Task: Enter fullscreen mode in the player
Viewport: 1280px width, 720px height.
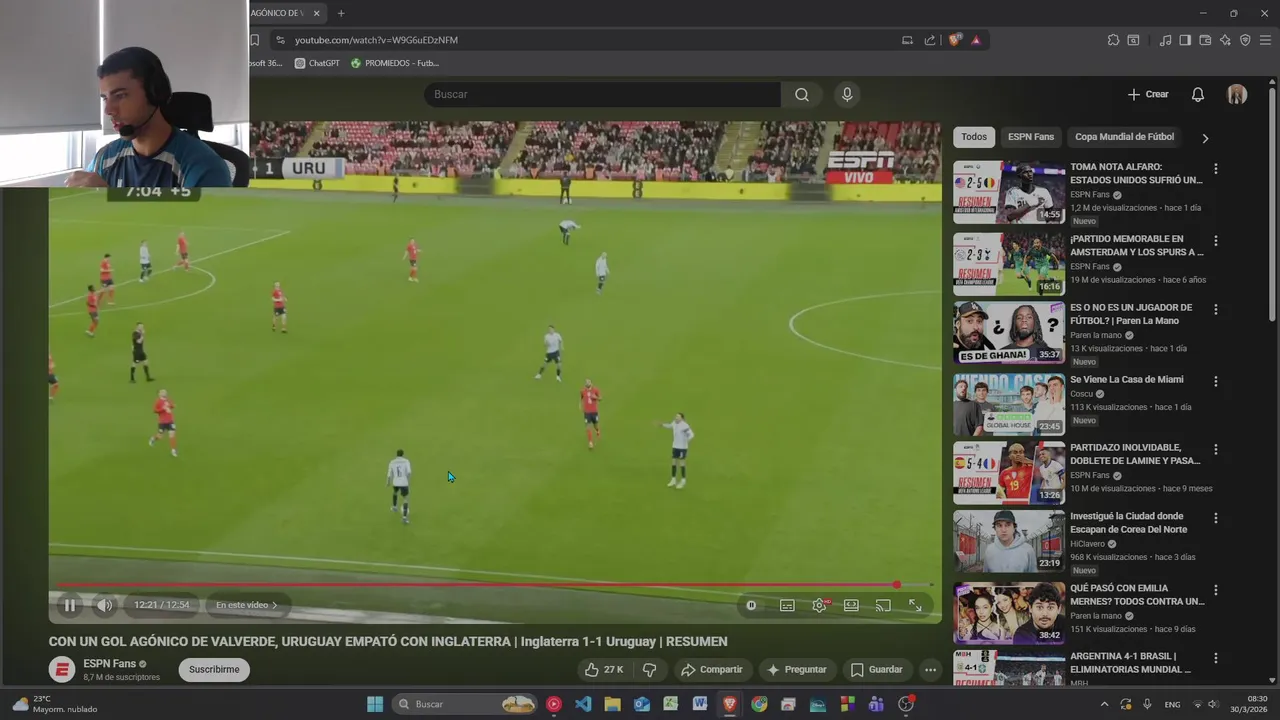Action: pyautogui.click(x=915, y=605)
